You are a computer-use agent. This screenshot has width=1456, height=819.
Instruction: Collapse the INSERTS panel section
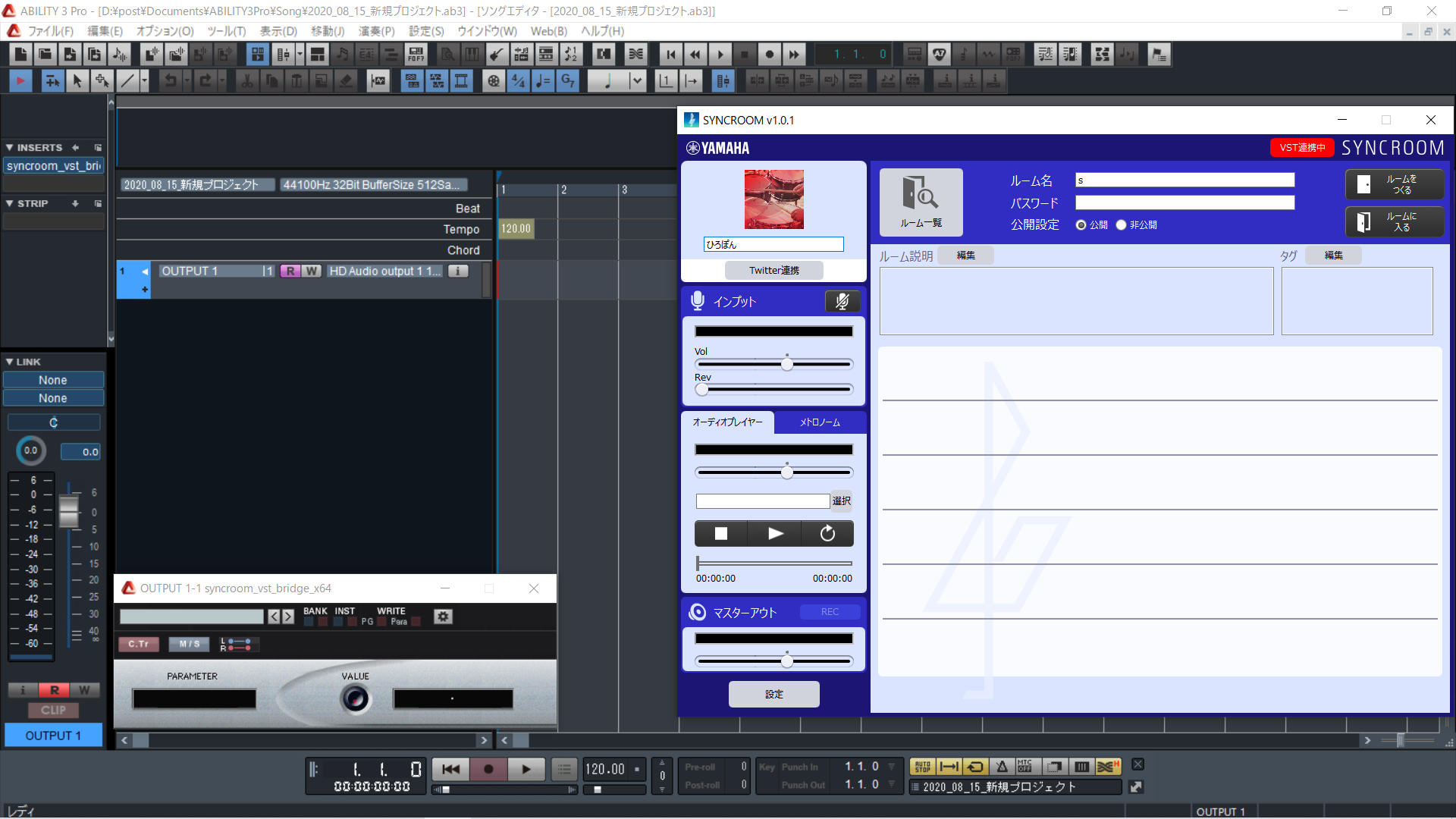click(9, 148)
